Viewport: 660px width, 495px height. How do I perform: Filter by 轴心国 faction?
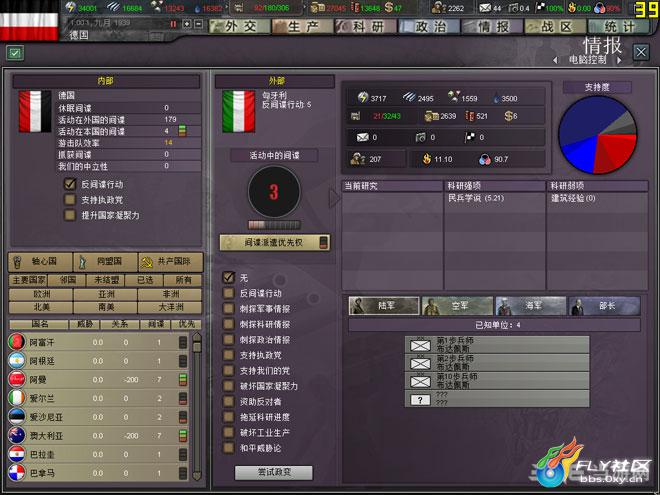point(40,262)
